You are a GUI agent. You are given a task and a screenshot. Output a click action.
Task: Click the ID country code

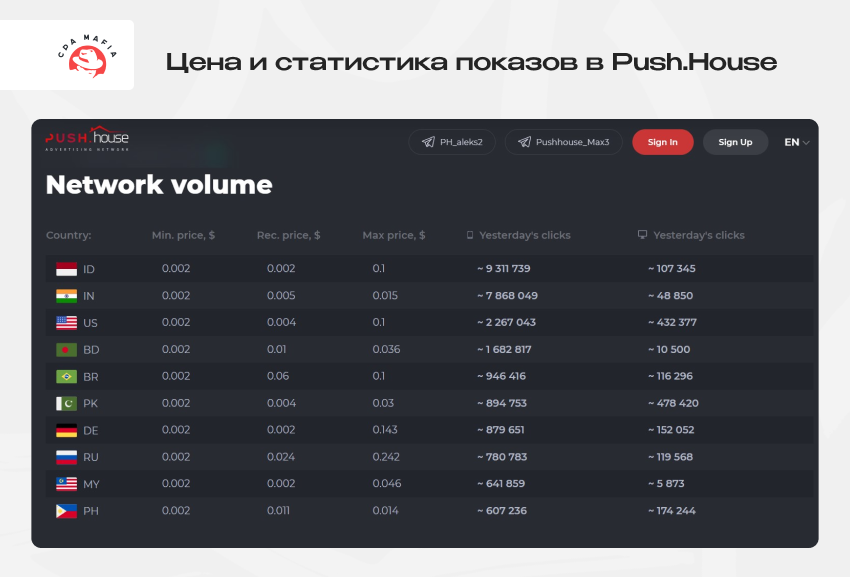pyautogui.click(x=89, y=269)
